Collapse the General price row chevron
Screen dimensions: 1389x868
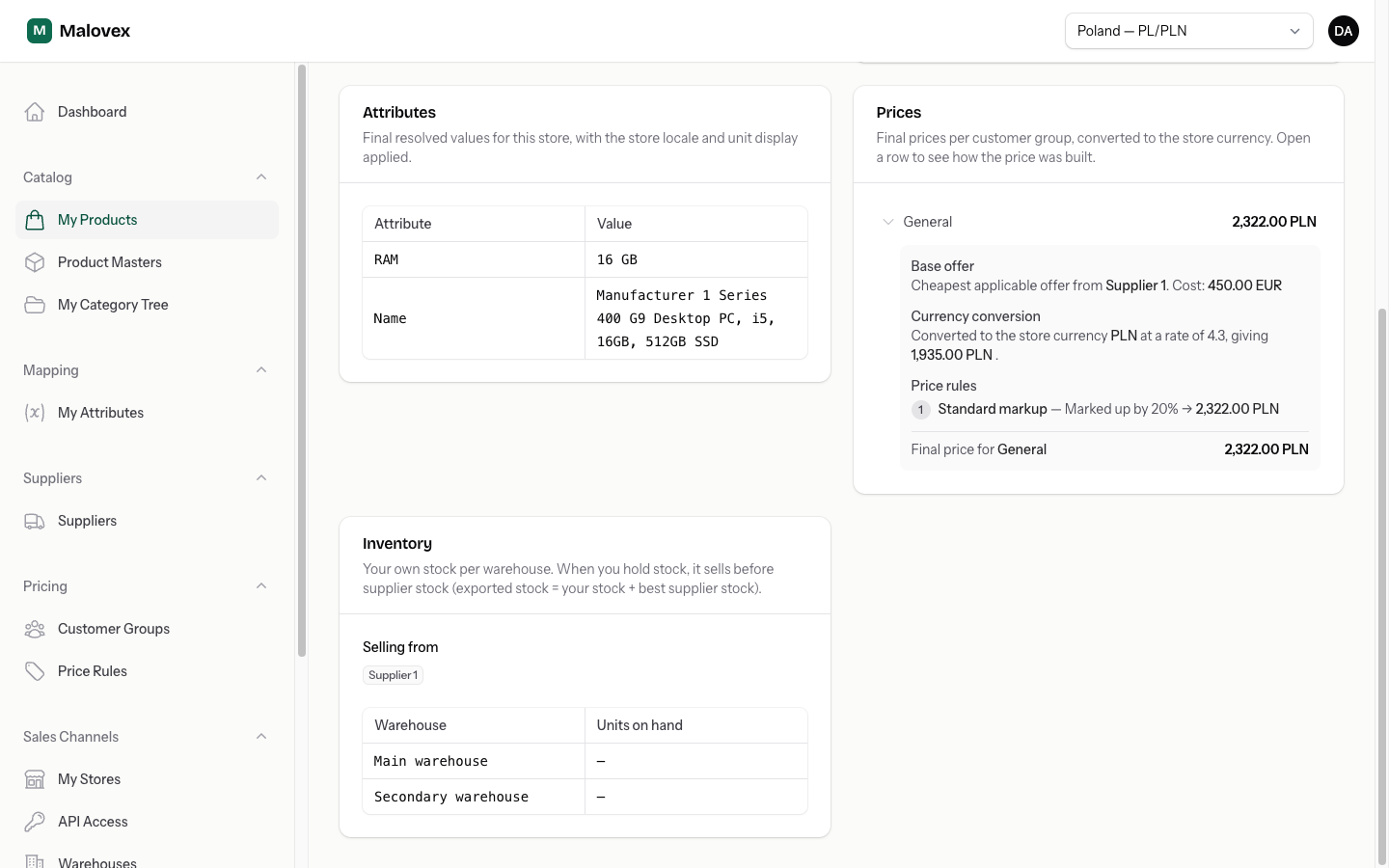[x=888, y=222]
